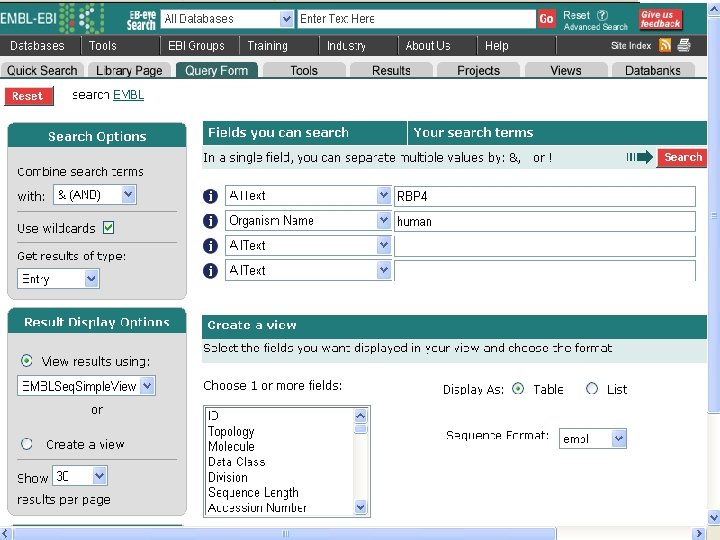This screenshot has height=540, width=720.
Task: Click fields list scroll-up arrow
Action: click(x=360, y=416)
